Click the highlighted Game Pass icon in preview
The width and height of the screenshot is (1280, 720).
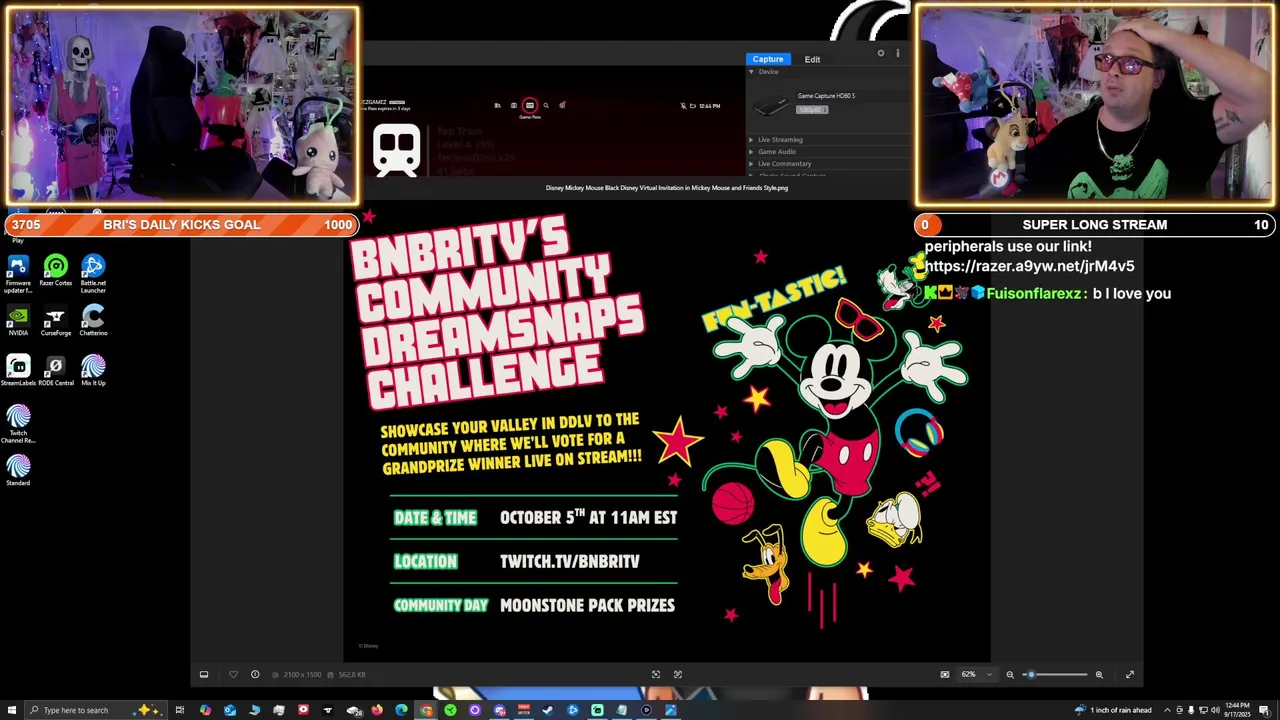530,105
